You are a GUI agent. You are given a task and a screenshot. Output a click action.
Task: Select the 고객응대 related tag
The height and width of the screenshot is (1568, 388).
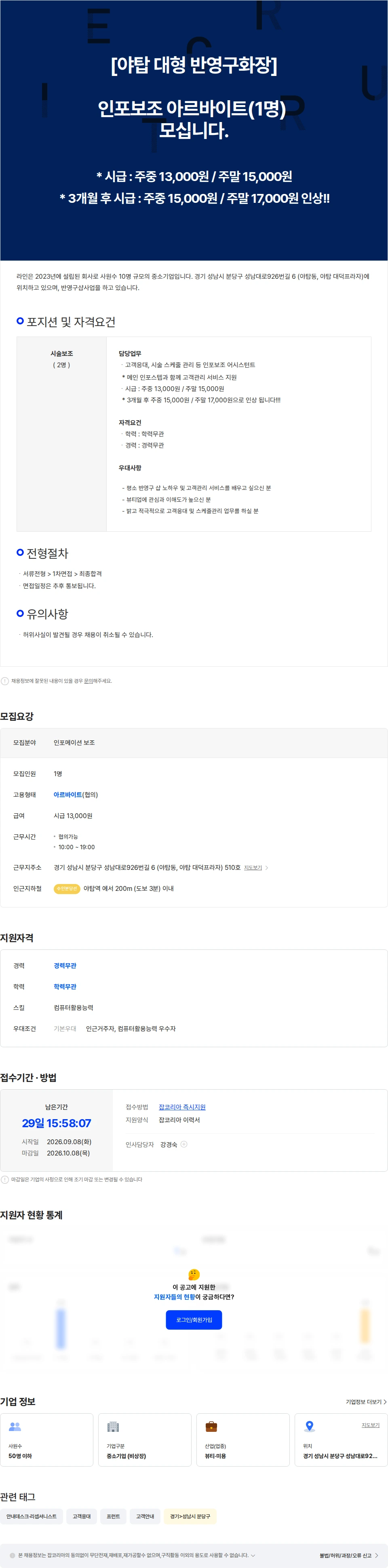click(82, 1516)
